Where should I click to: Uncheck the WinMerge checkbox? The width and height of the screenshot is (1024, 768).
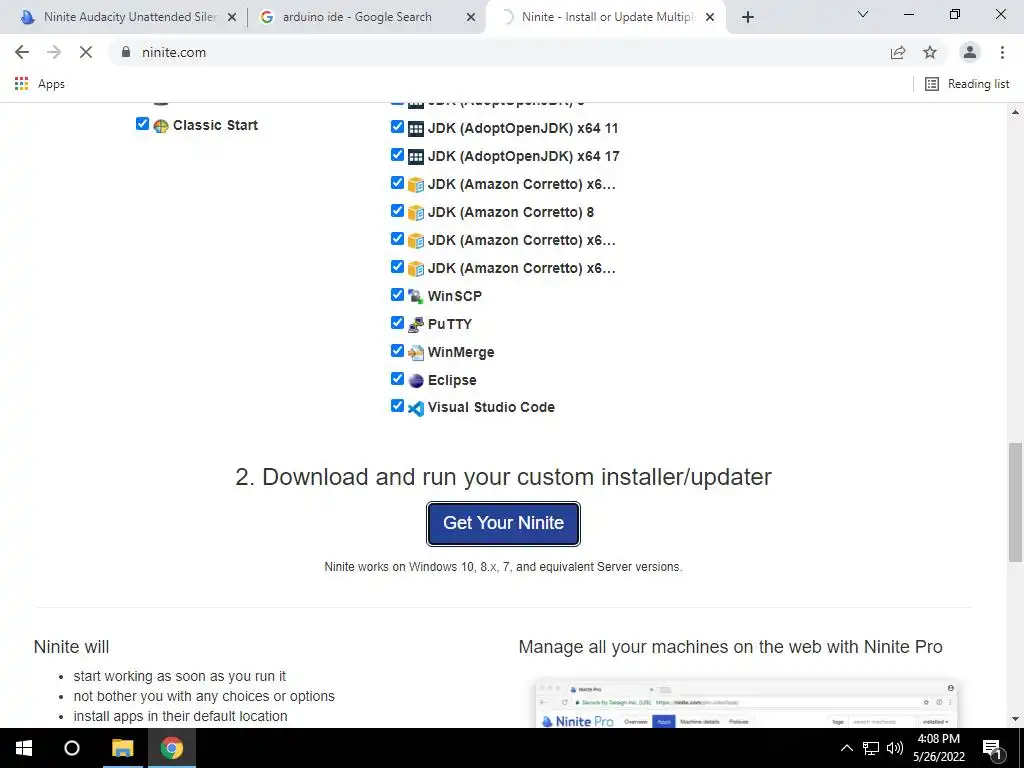(x=397, y=351)
